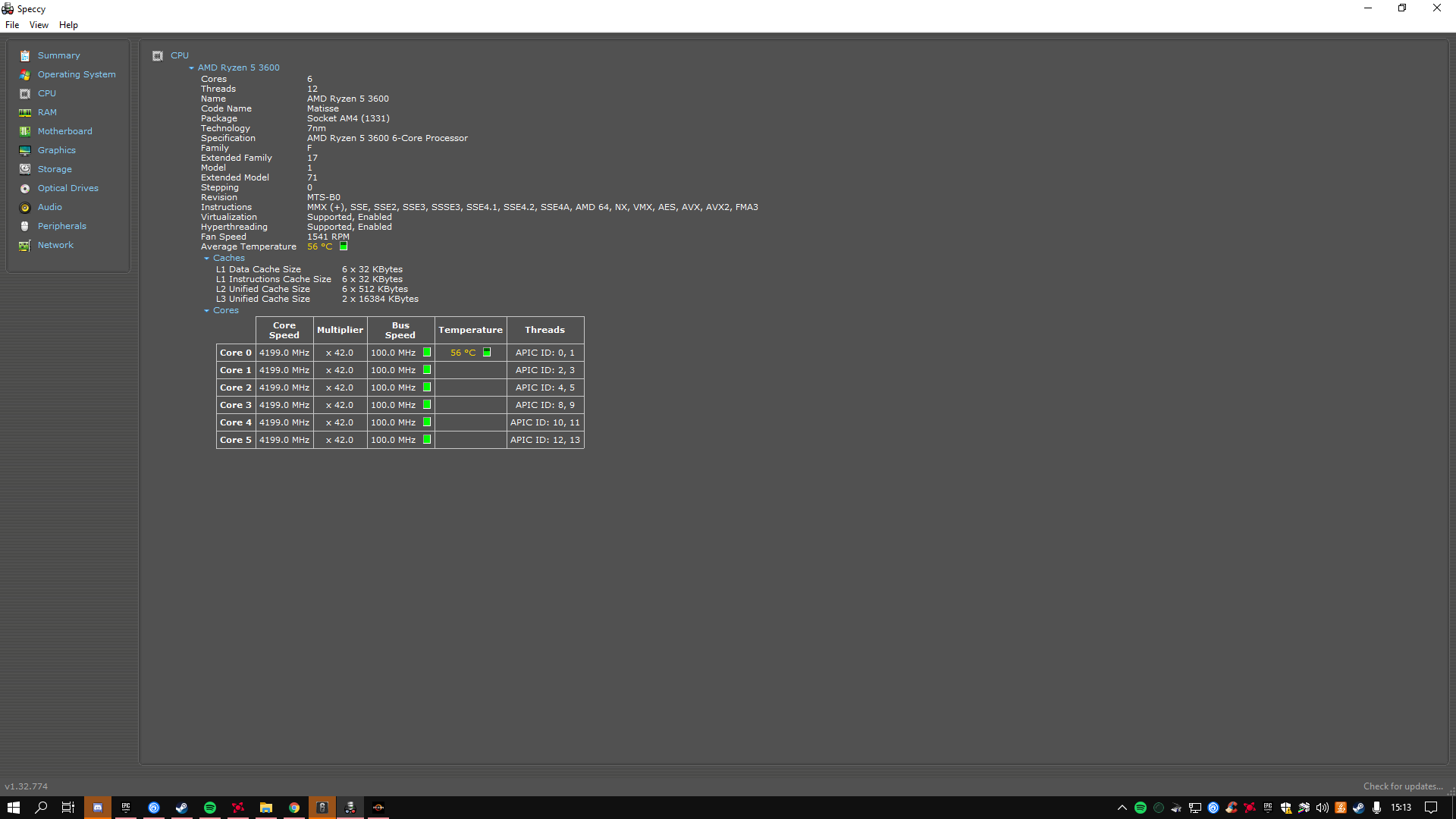Open the RAM section icon
The image size is (1456, 819).
[25, 112]
